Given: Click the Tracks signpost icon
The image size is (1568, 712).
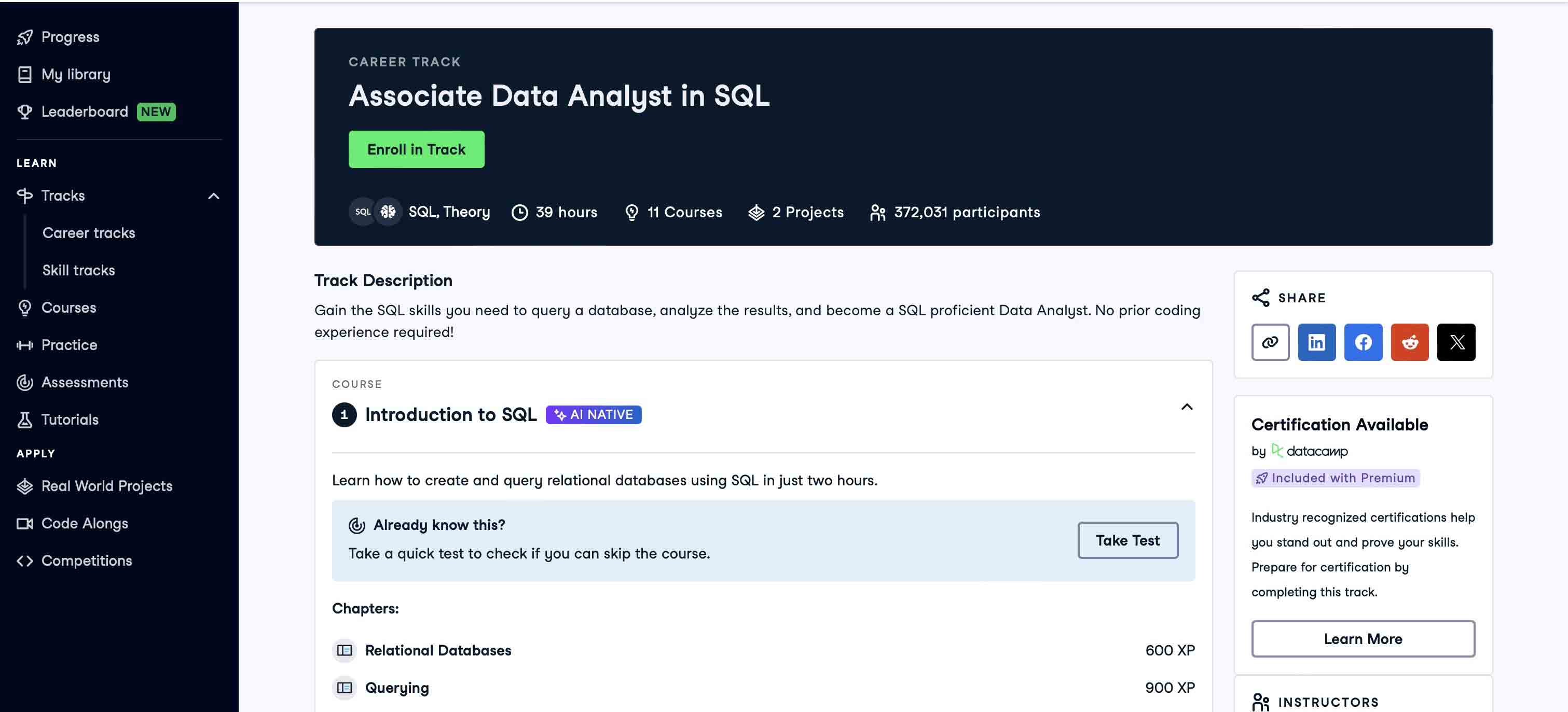Looking at the screenshot, I should point(25,196).
